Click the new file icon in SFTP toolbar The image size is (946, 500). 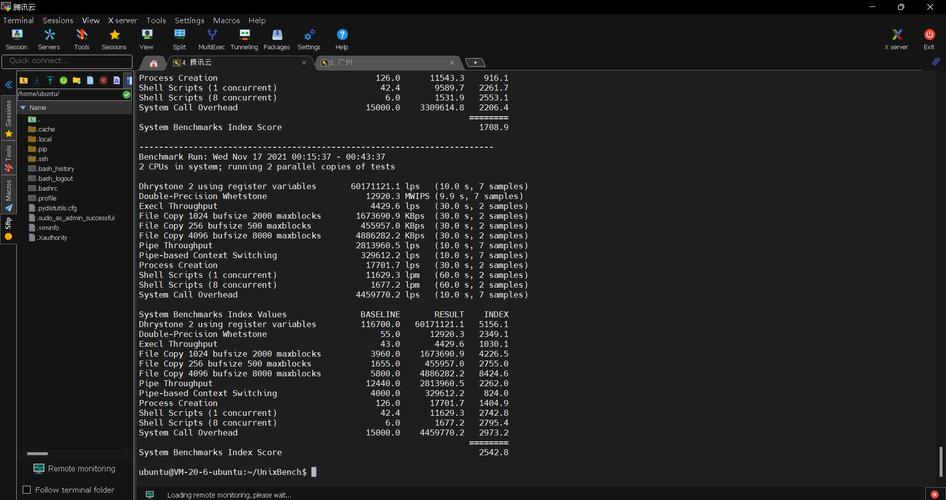tap(90, 80)
